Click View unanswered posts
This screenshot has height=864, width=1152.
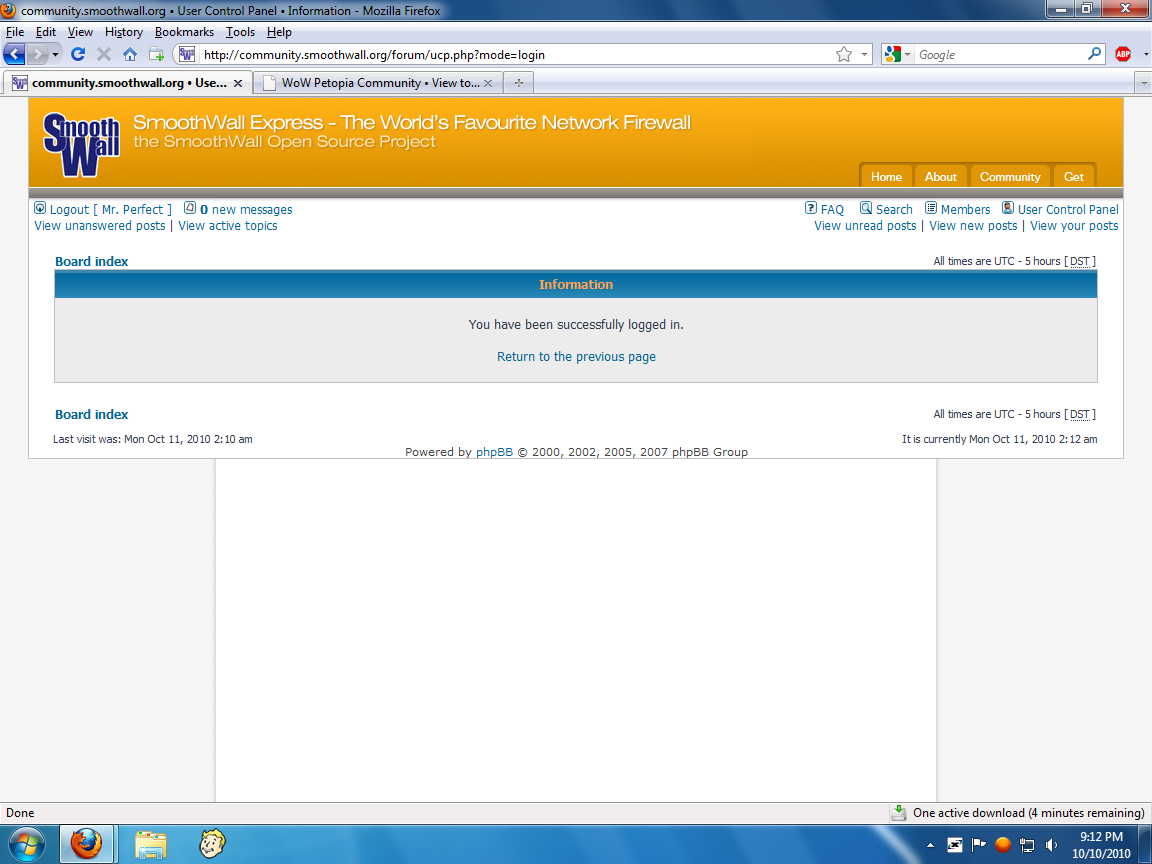tap(100, 226)
